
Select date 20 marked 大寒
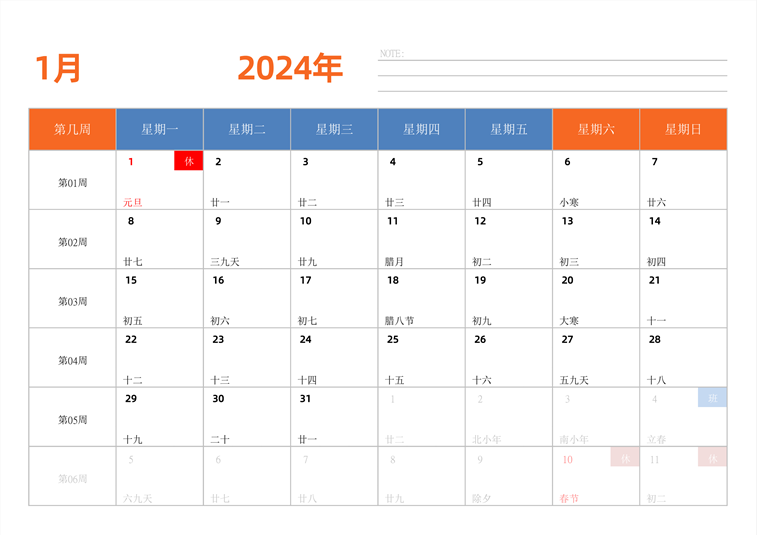[567, 281]
